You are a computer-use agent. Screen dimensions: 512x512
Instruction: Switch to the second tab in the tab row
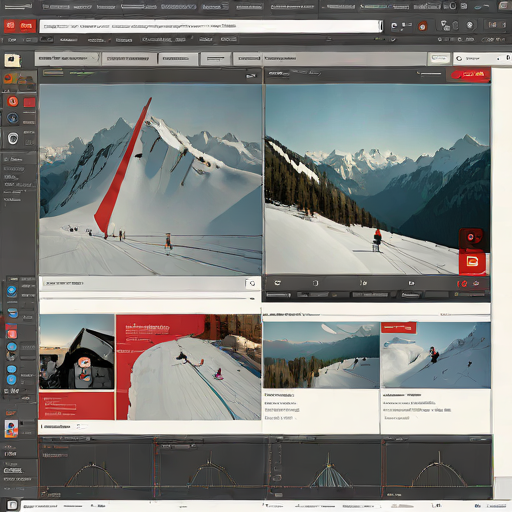pyautogui.click(x=129, y=58)
